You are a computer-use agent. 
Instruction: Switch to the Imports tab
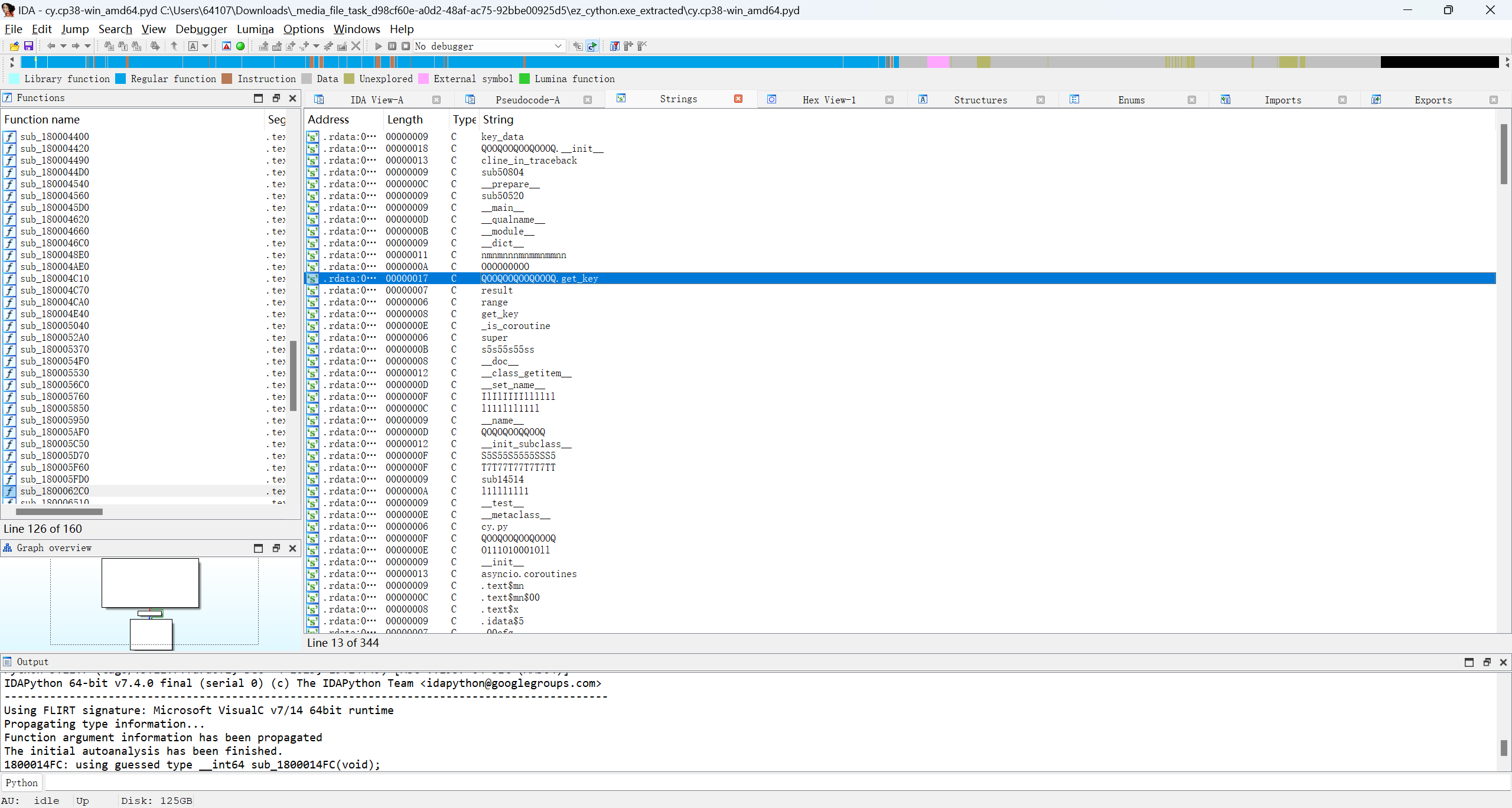(x=1283, y=100)
